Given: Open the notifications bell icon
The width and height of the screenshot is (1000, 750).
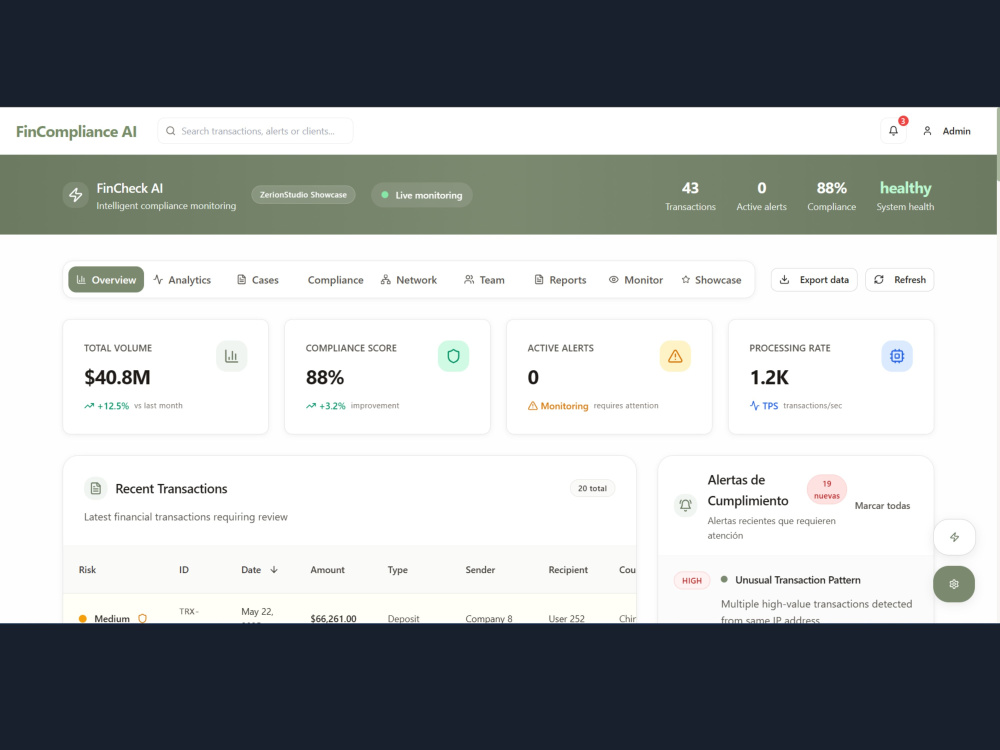Looking at the screenshot, I should [x=893, y=131].
